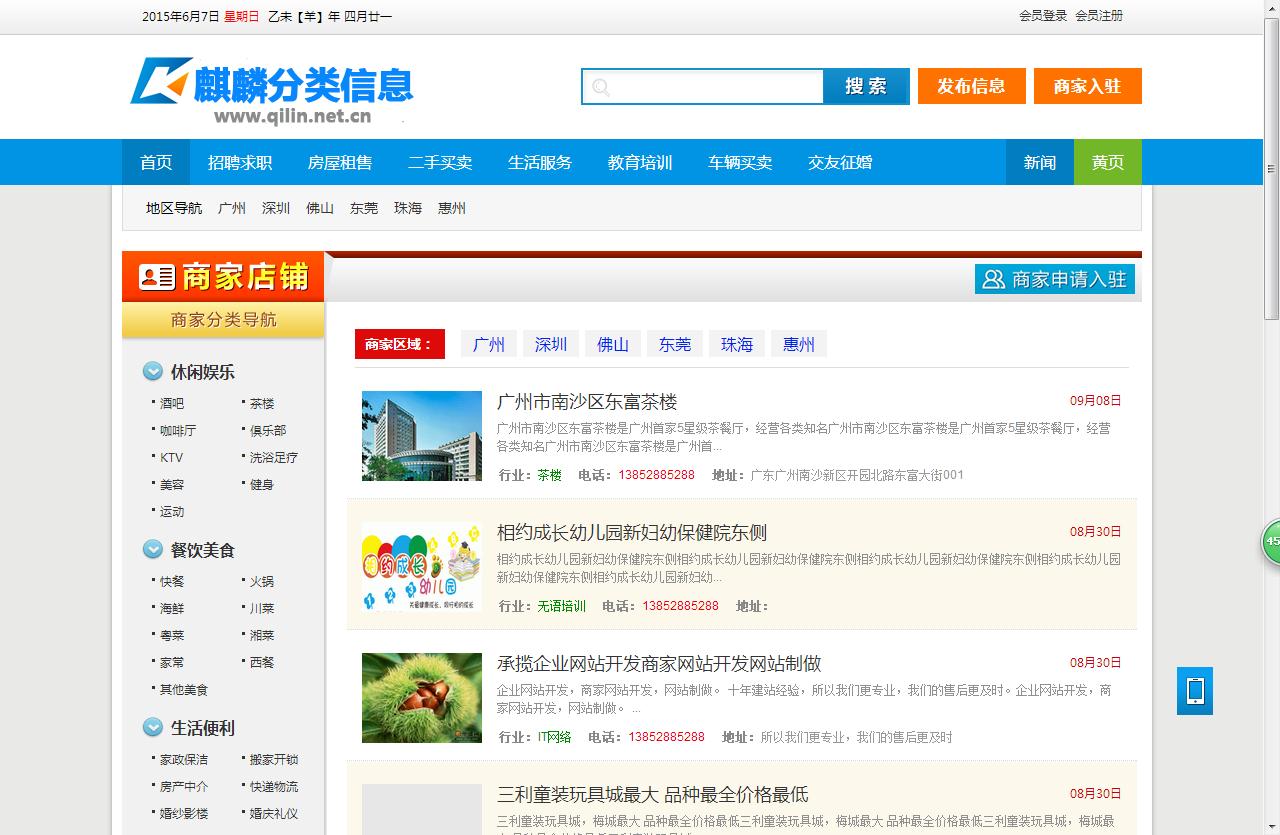Filter 商家区域 by 珠海
1280x835 pixels.
click(x=737, y=344)
